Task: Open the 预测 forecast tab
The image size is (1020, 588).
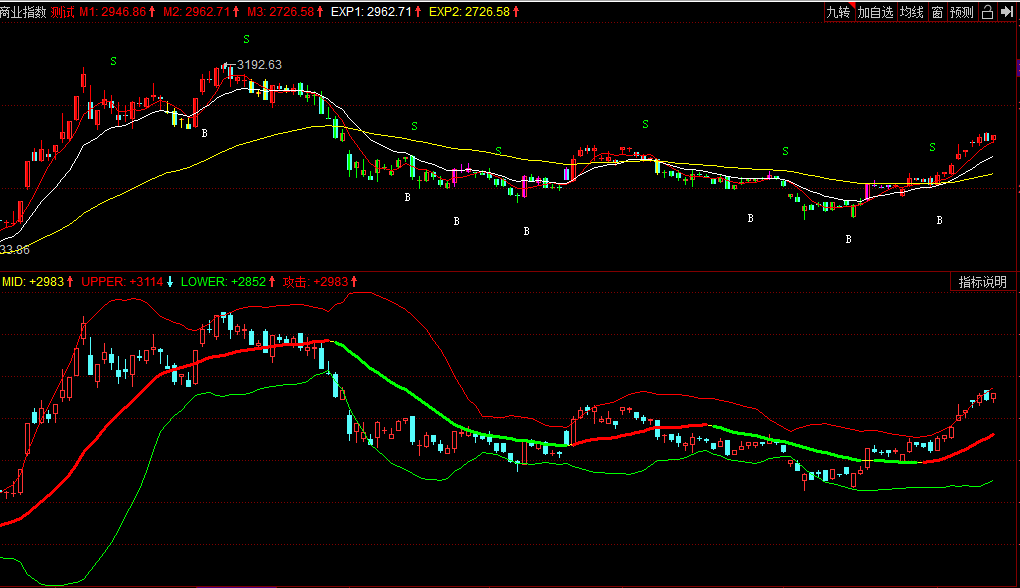Action: [x=962, y=12]
